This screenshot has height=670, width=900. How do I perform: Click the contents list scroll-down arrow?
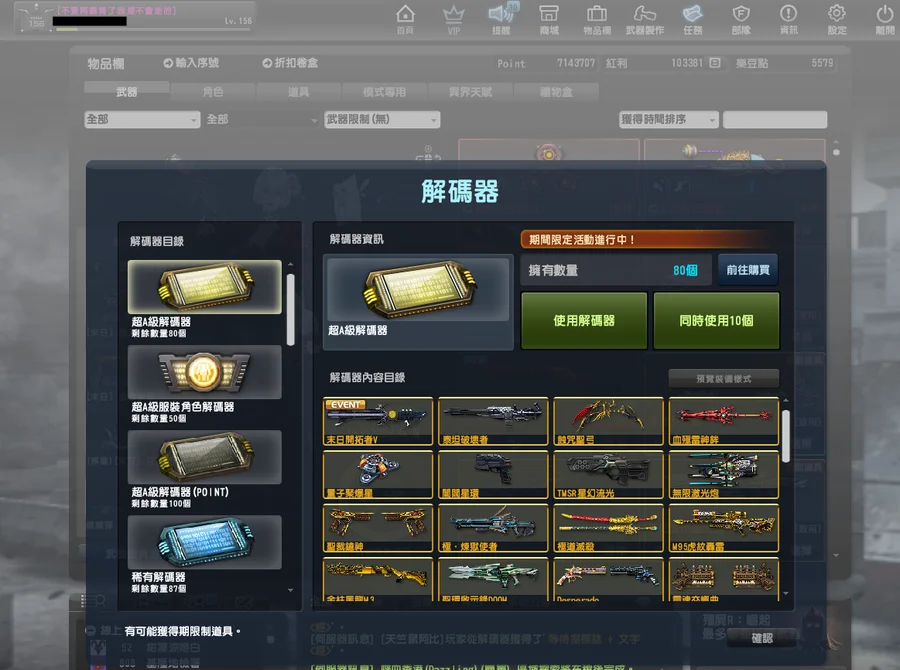(786, 594)
